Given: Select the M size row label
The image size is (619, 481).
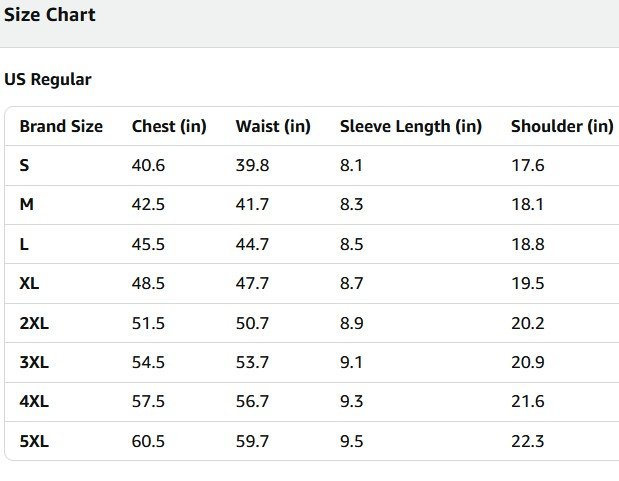Looking at the screenshot, I should coord(26,205).
